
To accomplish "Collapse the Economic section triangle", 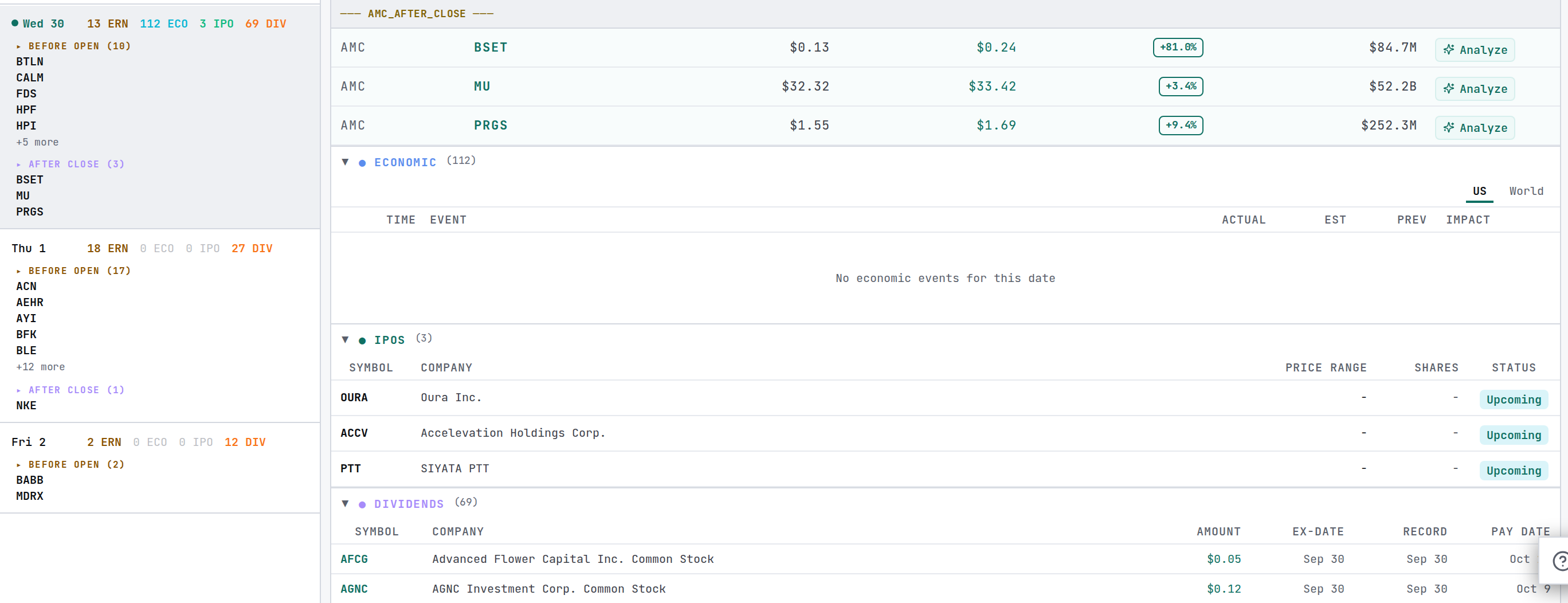I will tap(345, 162).
